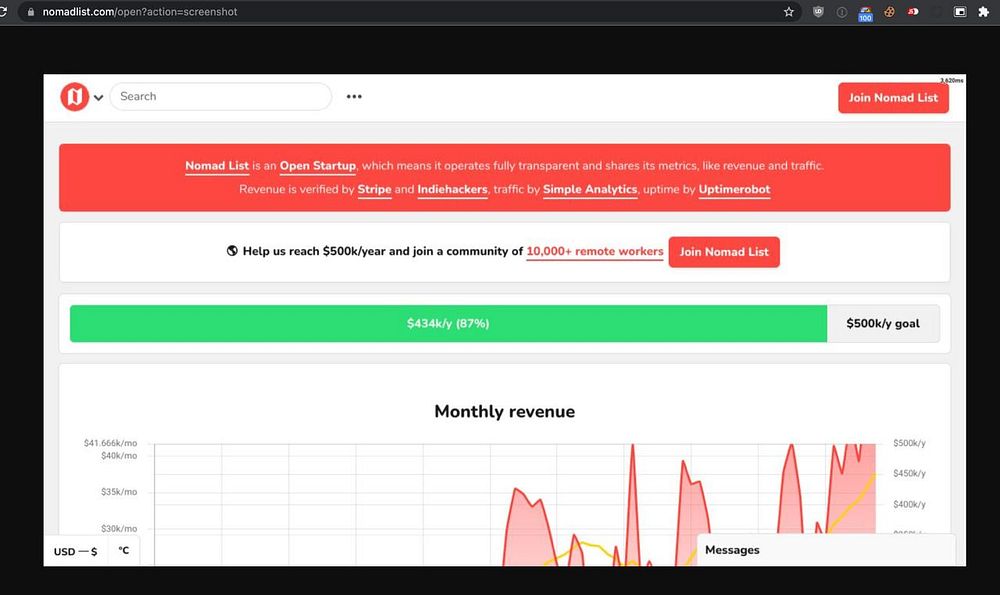Viewport: 1000px width, 595px height.
Task: Follow the Stripe link
Action: 374,189
